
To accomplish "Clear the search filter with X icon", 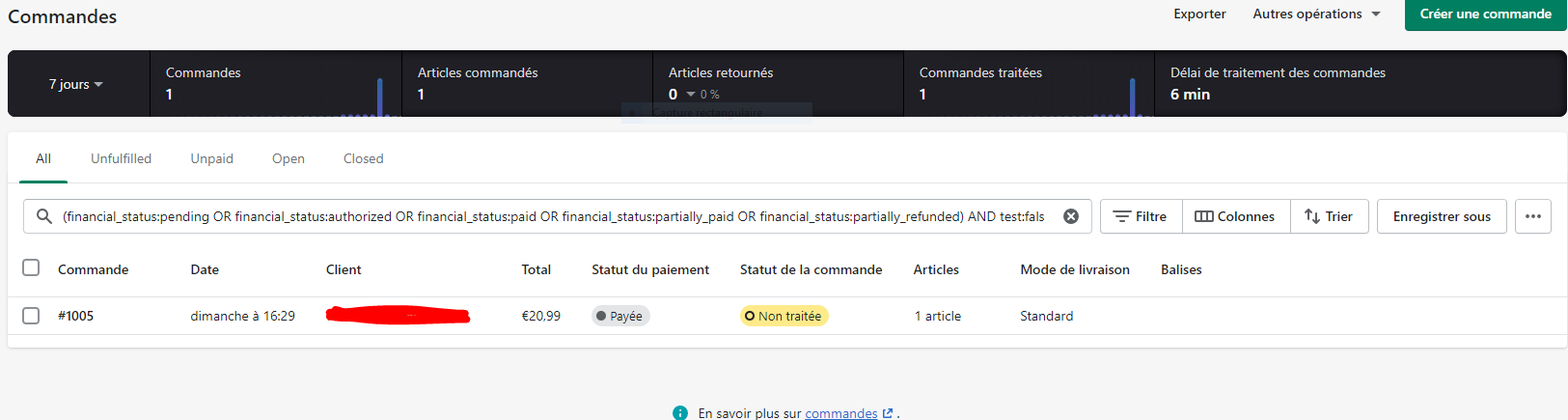I will (x=1071, y=216).
